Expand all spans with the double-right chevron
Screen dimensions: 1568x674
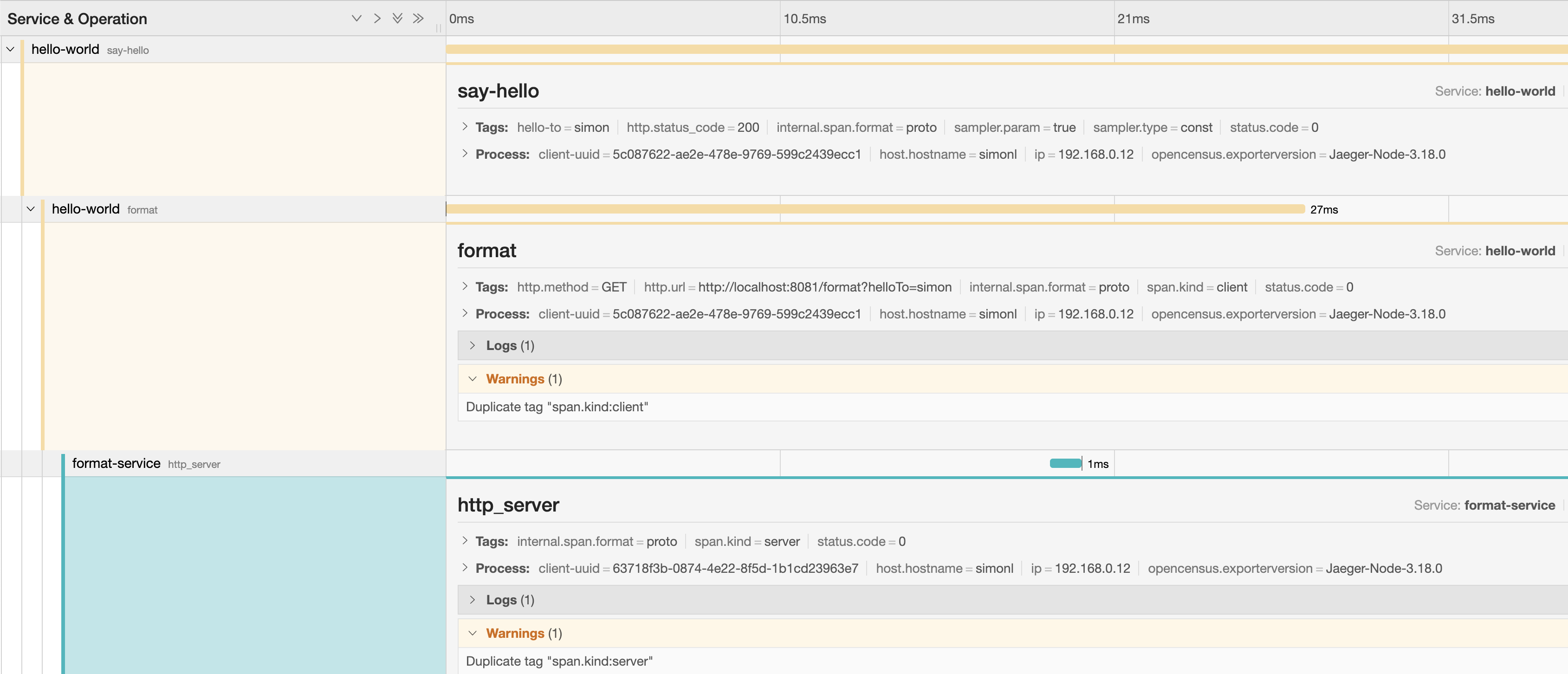click(419, 18)
